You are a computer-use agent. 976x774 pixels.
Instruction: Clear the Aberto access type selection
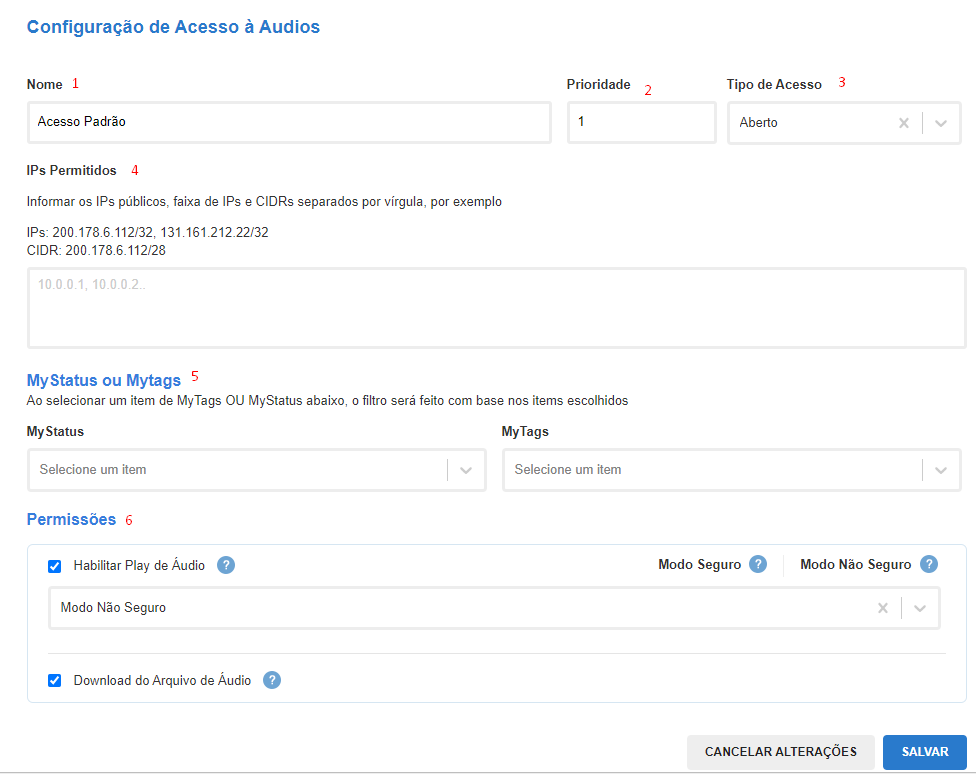click(x=904, y=123)
